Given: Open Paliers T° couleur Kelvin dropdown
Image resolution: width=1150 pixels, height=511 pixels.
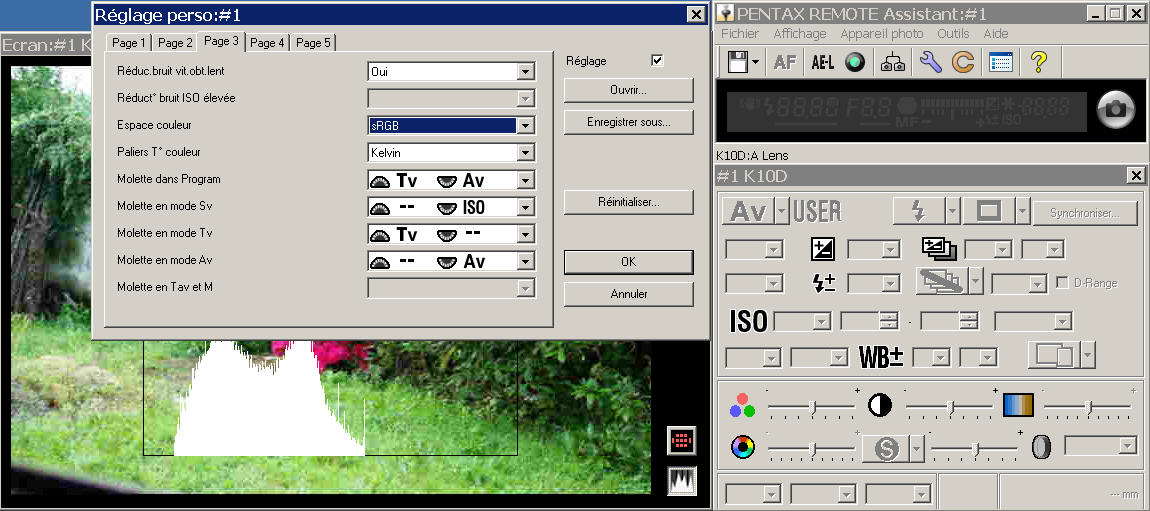Looking at the screenshot, I should [x=524, y=152].
